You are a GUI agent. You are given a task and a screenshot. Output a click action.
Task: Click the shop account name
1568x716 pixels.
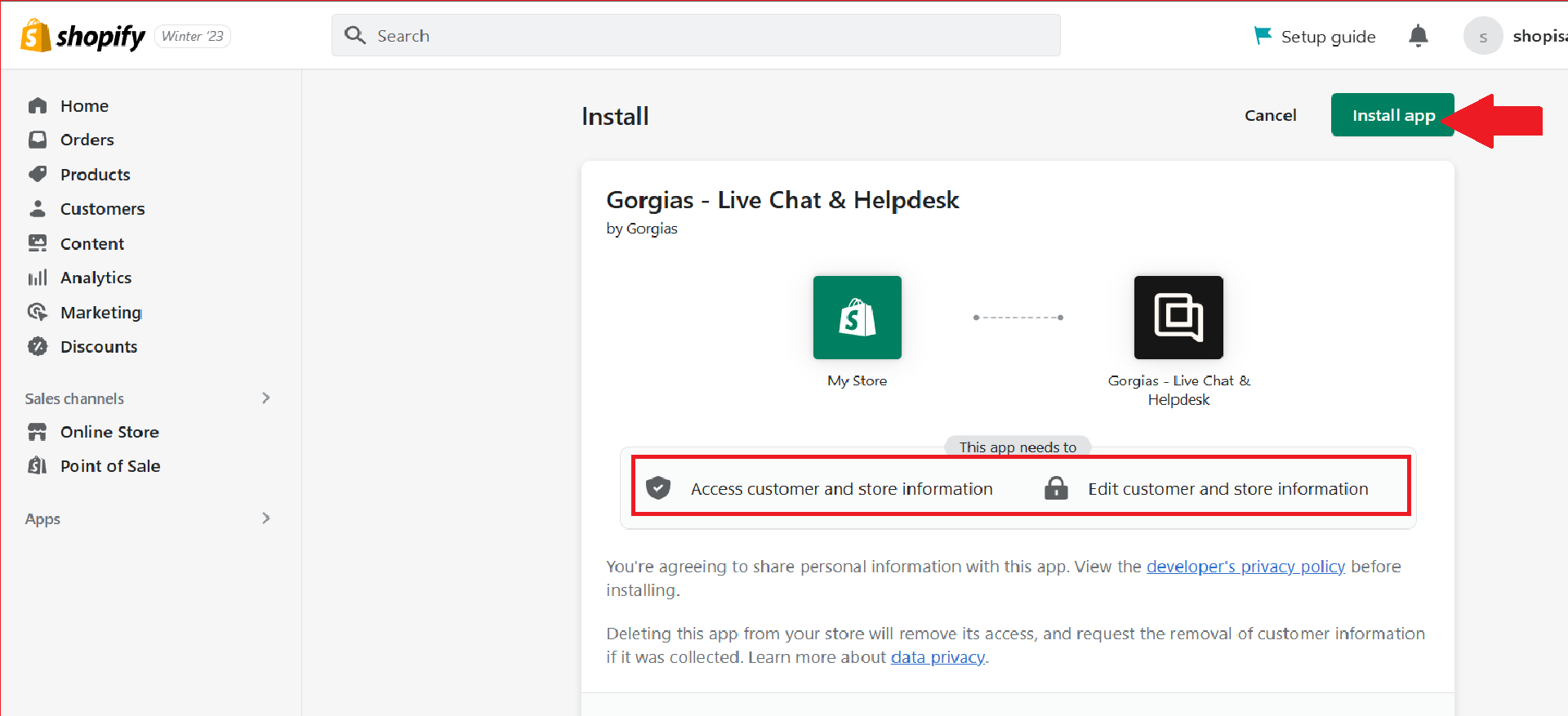(x=1539, y=36)
